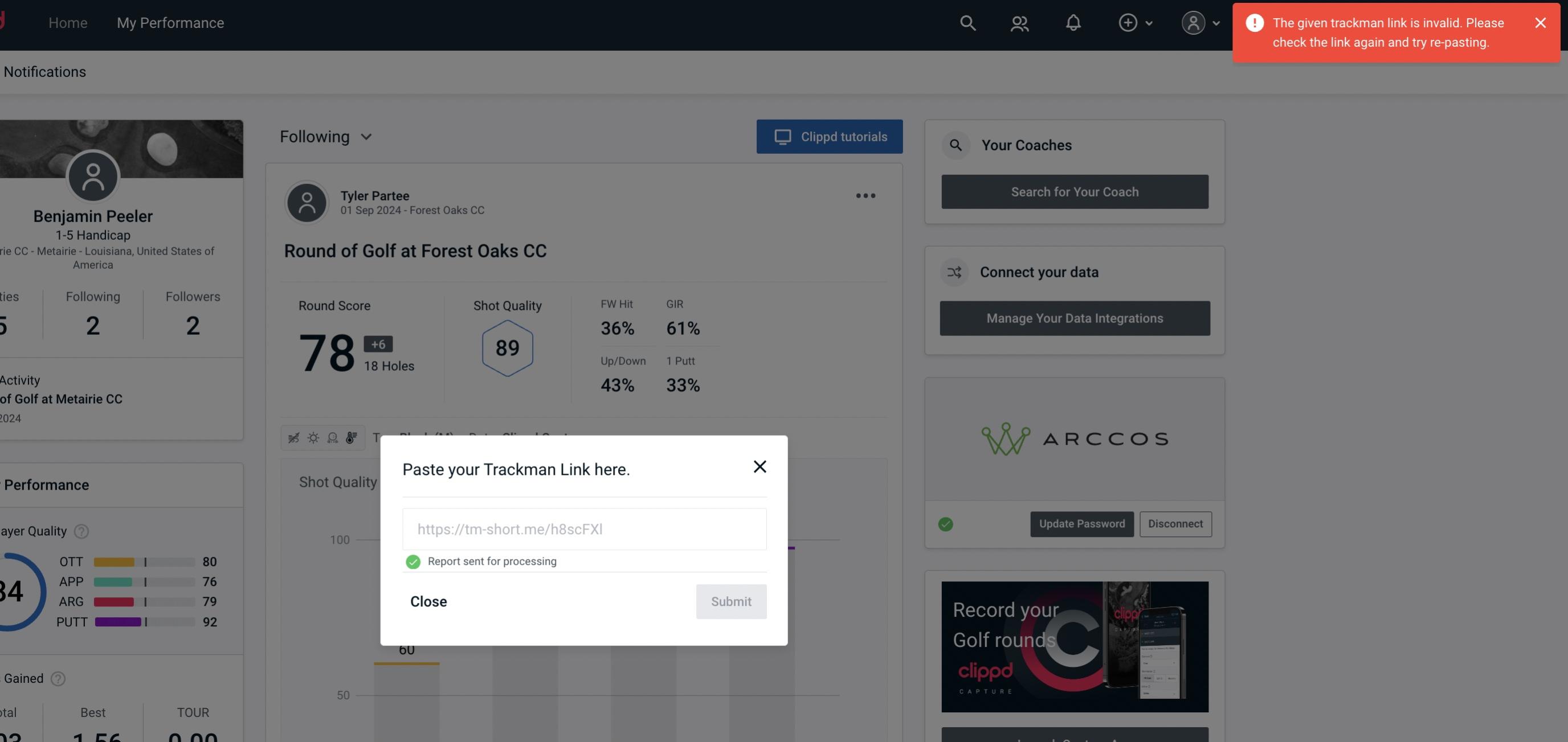
Task: Toggle the Following feed dropdown
Action: pos(325,136)
